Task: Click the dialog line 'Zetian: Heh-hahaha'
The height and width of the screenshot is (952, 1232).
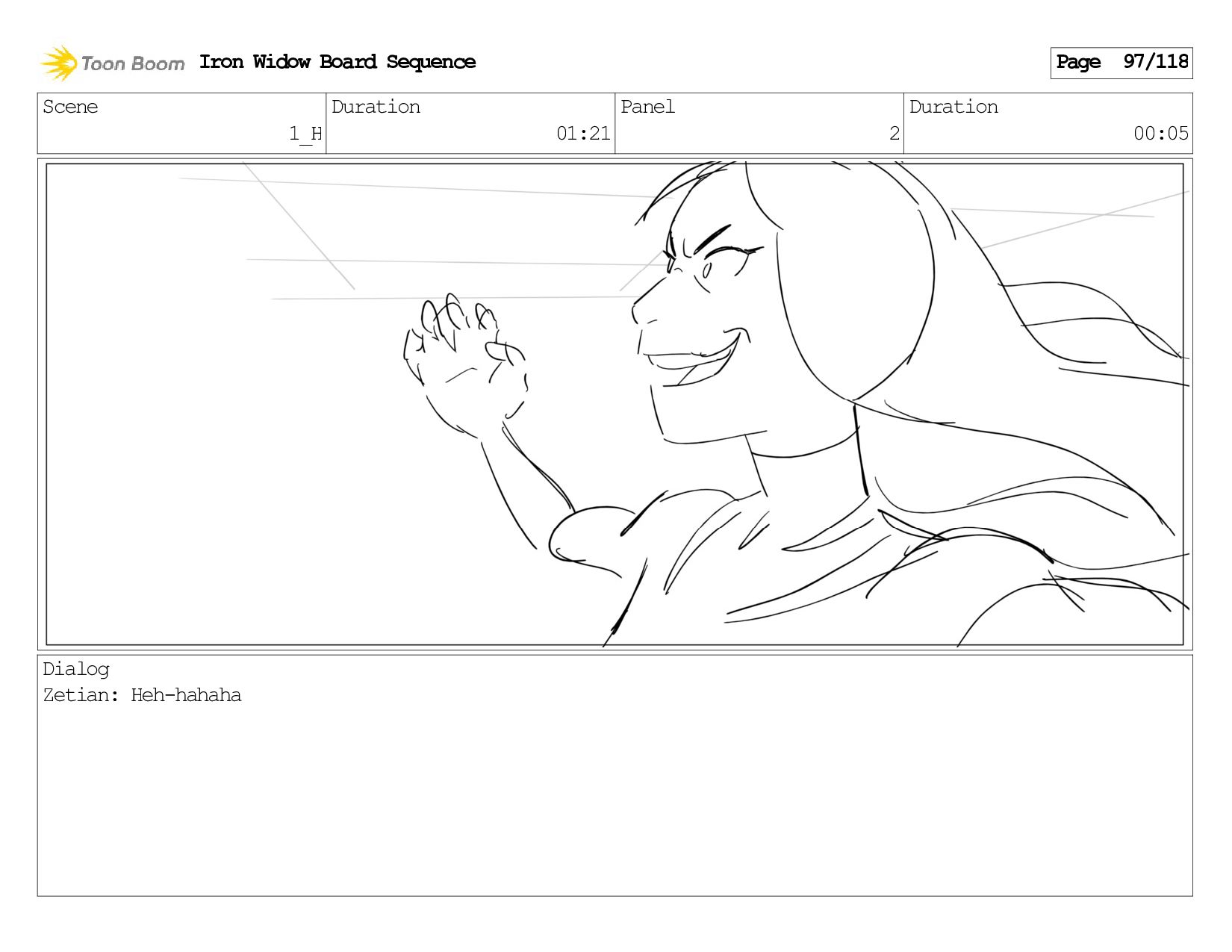Action: point(142,695)
